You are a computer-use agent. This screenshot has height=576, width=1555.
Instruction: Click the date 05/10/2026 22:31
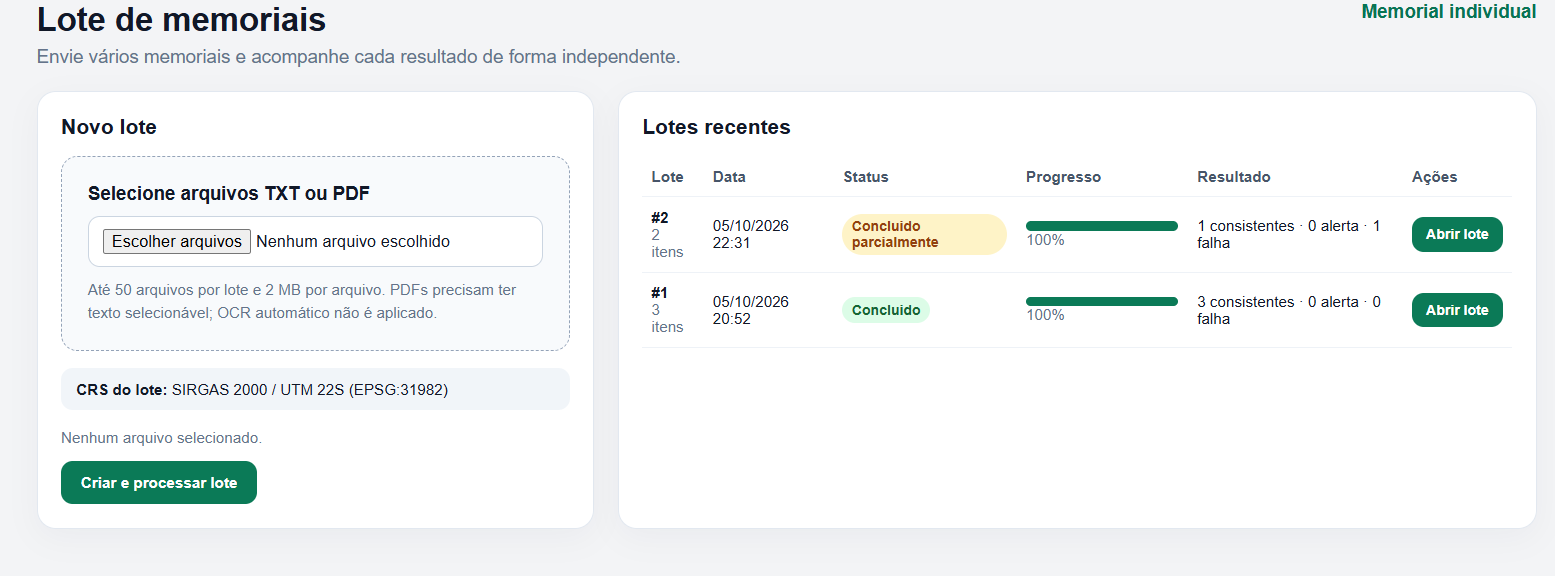751,234
